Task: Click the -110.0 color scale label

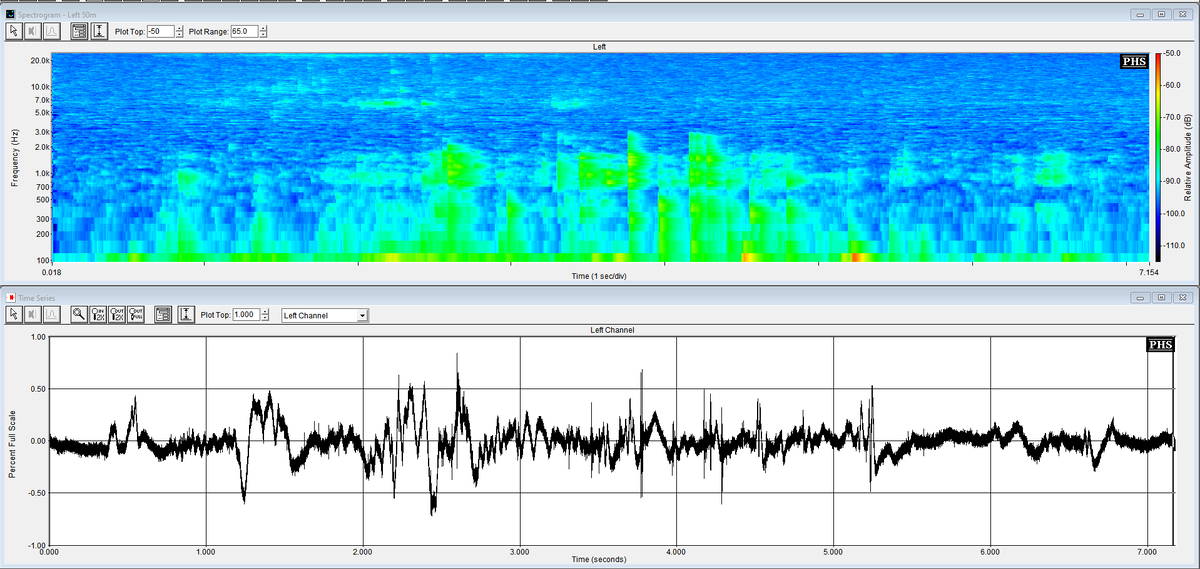Action: click(1173, 246)
